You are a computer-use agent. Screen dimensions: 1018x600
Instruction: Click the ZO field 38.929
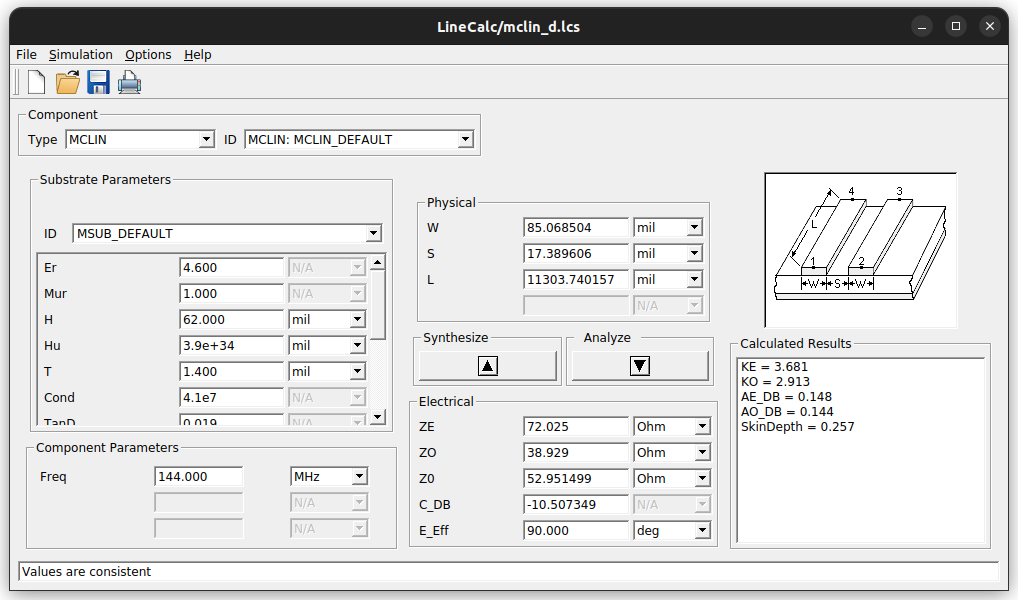click(576, 452)
